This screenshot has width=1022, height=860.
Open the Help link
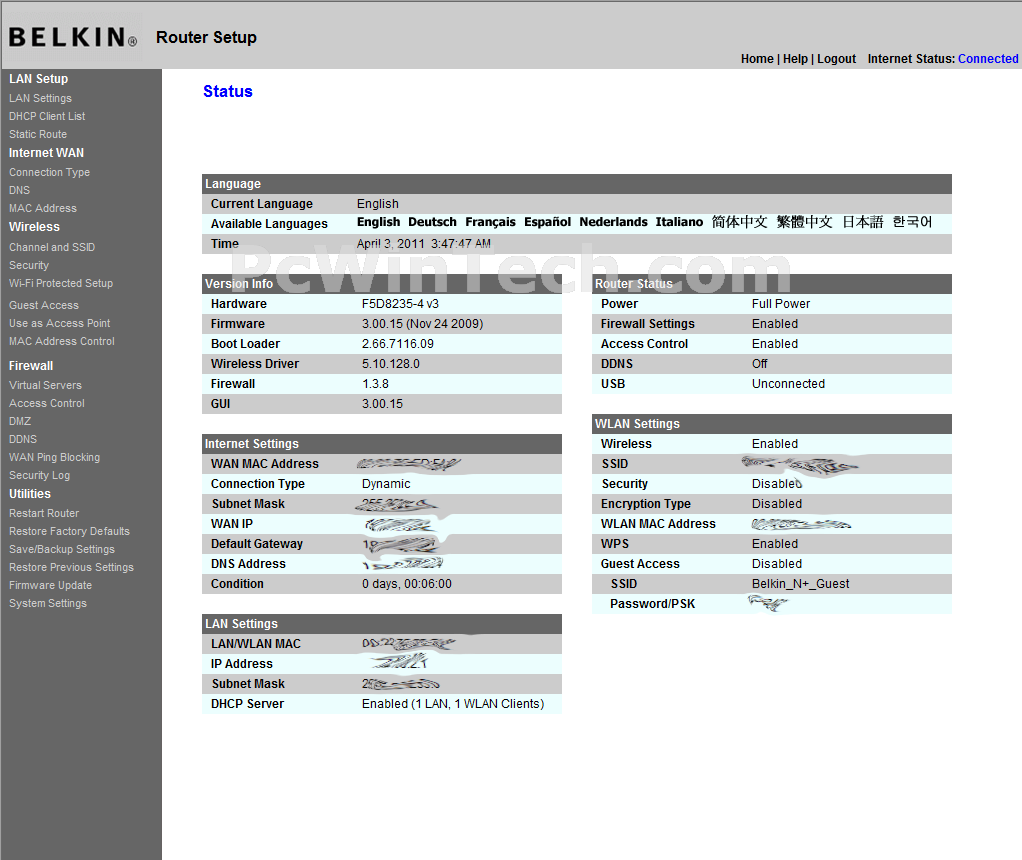[x=795, y=59]
